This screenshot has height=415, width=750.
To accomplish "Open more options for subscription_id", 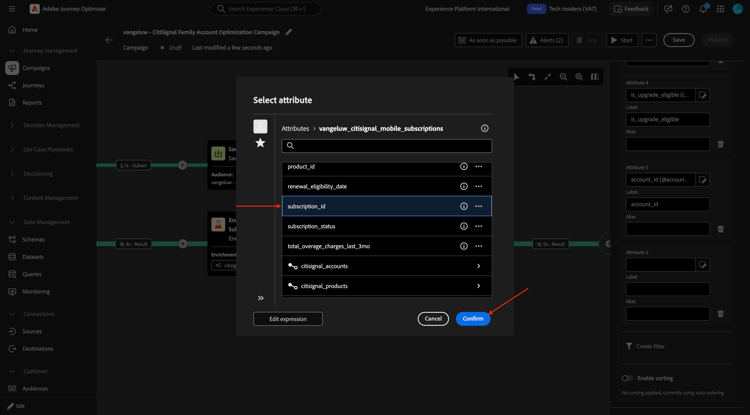I will [478, 206].
